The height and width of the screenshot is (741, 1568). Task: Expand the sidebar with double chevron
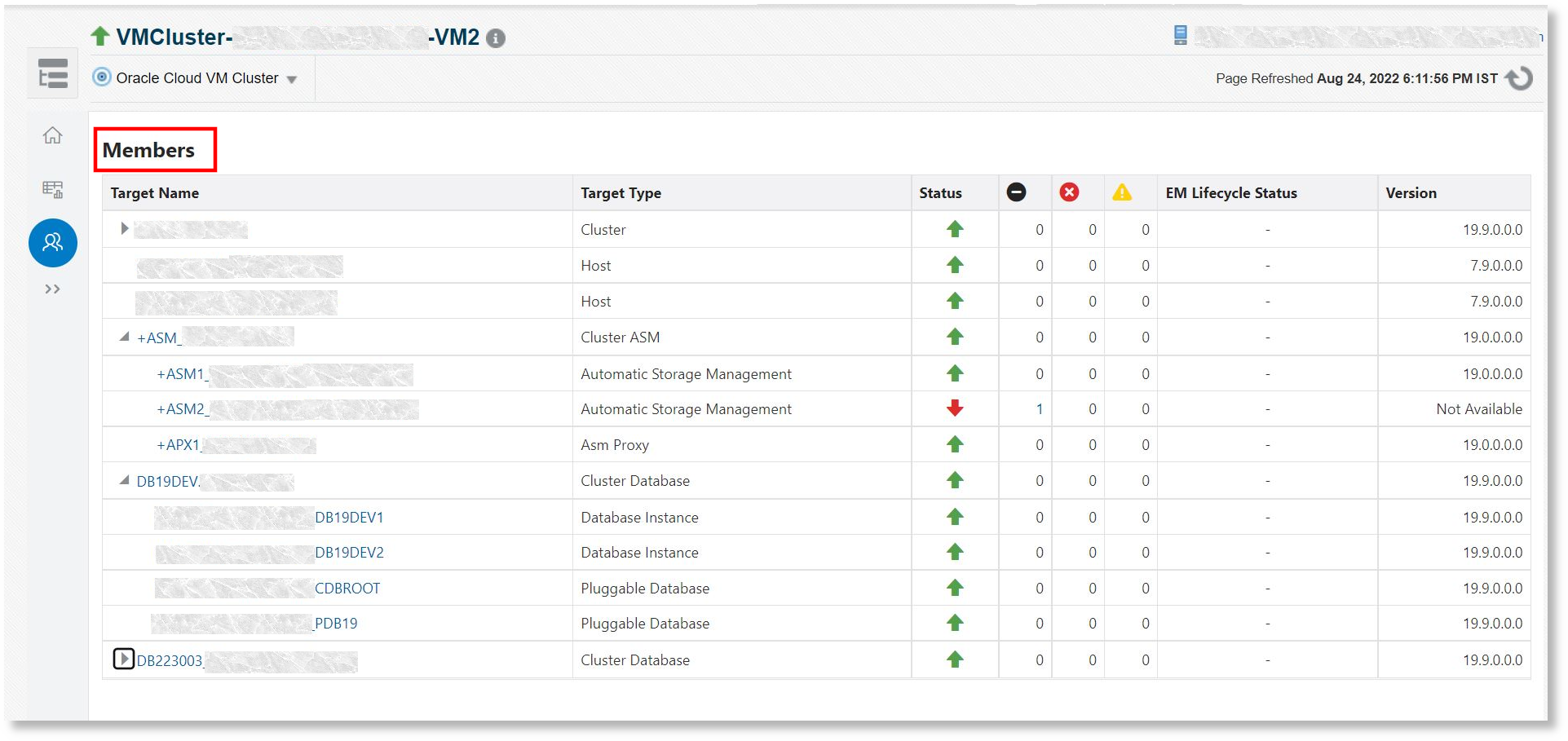53,289
